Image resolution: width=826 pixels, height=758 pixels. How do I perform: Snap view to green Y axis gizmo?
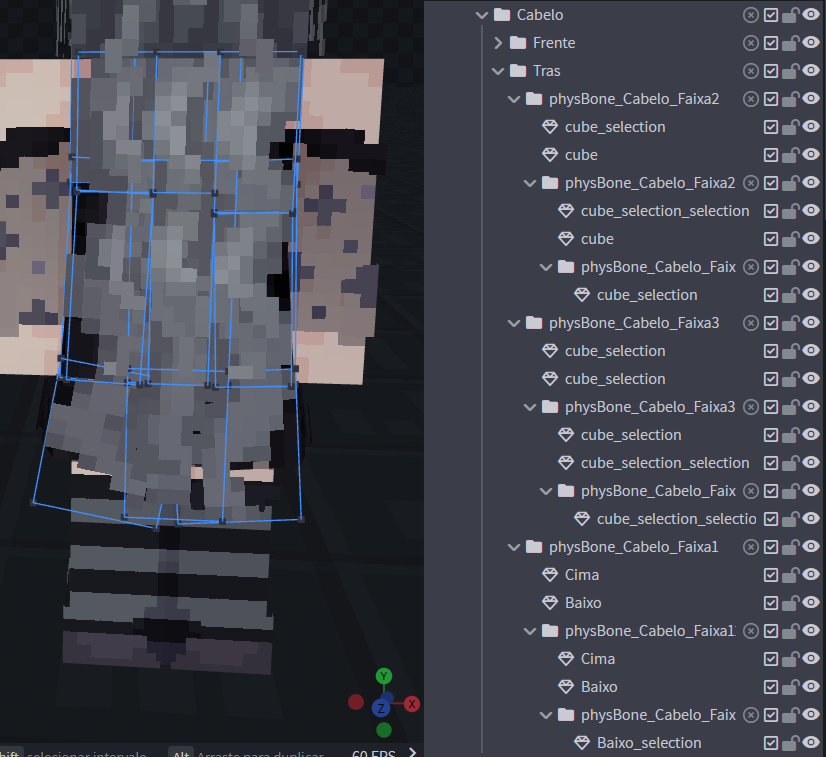384,676
